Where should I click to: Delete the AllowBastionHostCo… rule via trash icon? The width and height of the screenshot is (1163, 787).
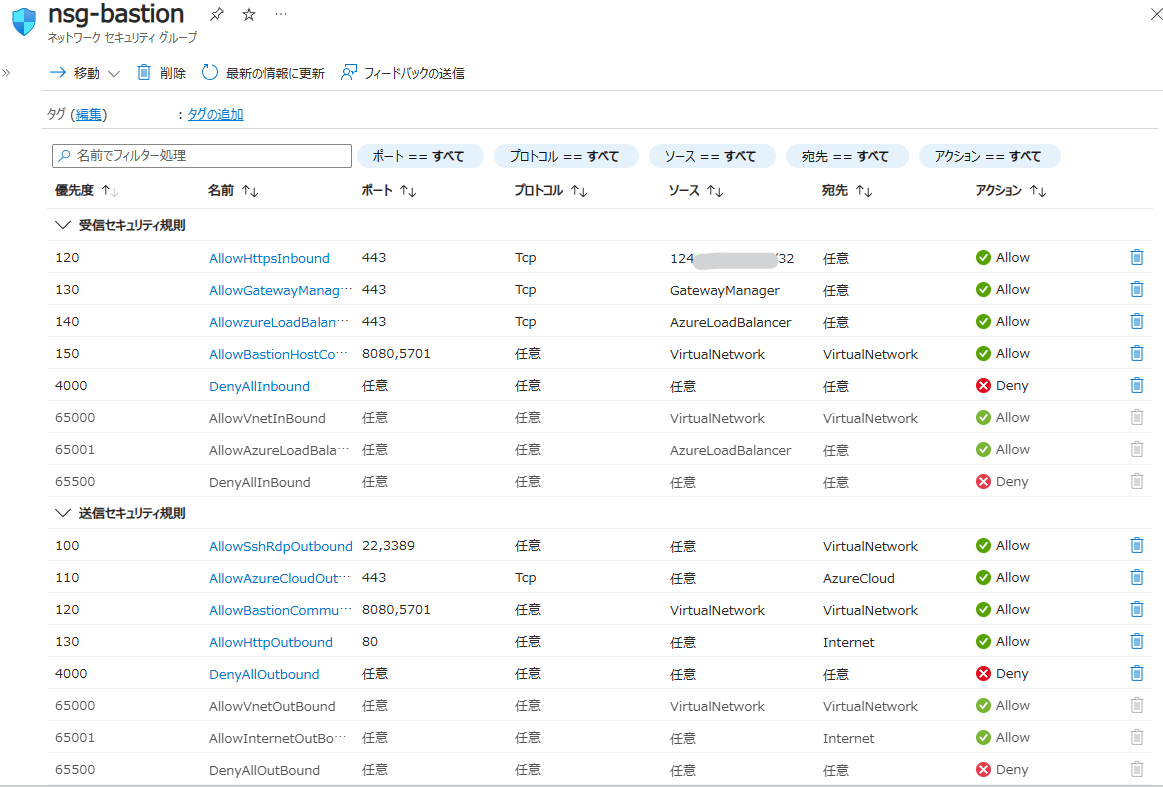pyautogui.click(x=1136, y=353)
